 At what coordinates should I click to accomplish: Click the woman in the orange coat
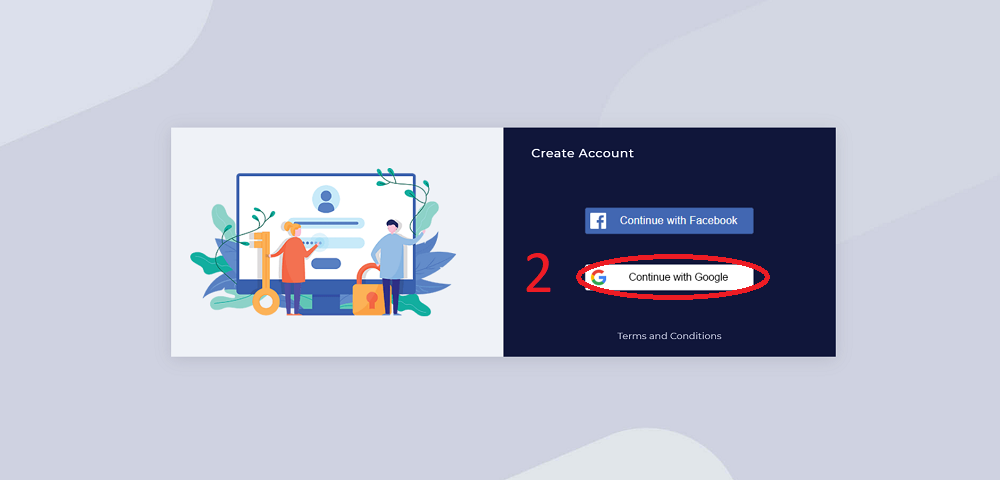click(294, 267)
